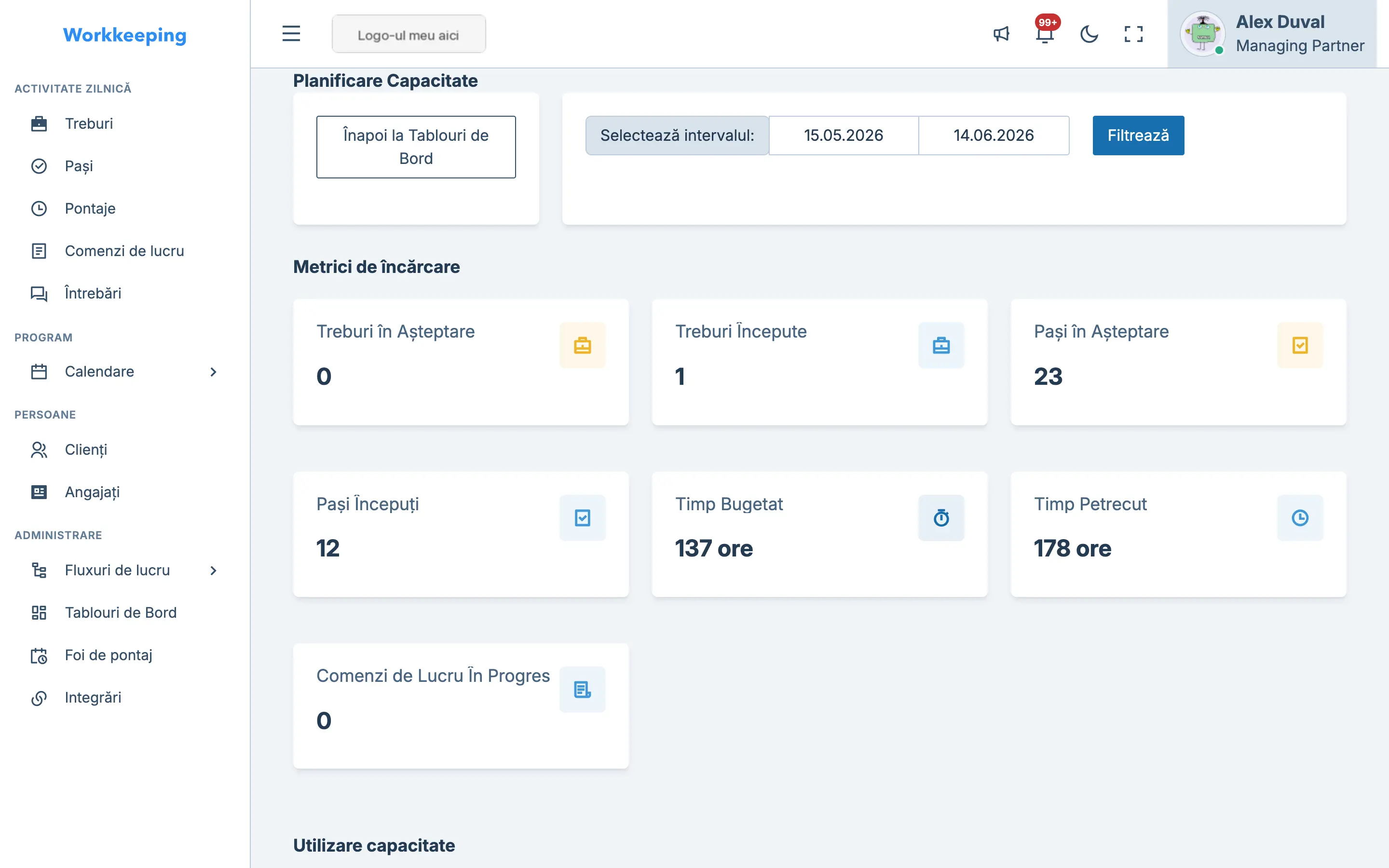
Task: Toggle fullscreen mode icon
Action: click(x=1133, y=34)
